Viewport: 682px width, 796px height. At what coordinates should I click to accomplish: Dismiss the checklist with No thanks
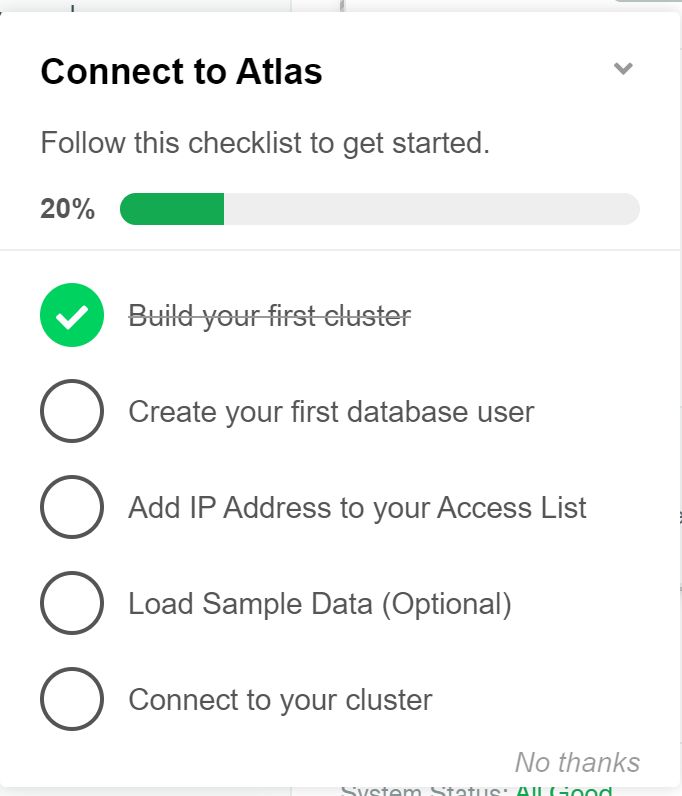(577, 762)
